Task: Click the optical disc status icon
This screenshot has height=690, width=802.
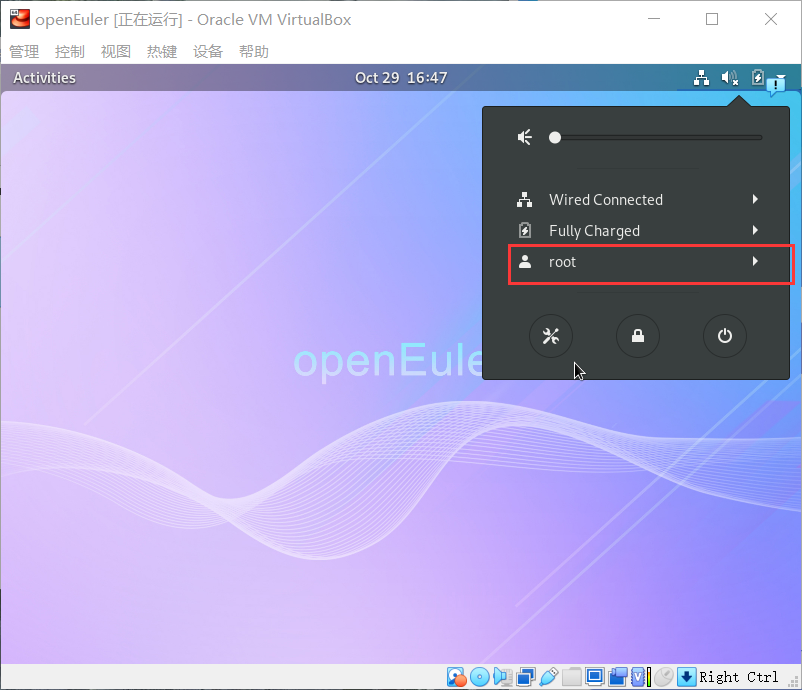Action: 480,677
